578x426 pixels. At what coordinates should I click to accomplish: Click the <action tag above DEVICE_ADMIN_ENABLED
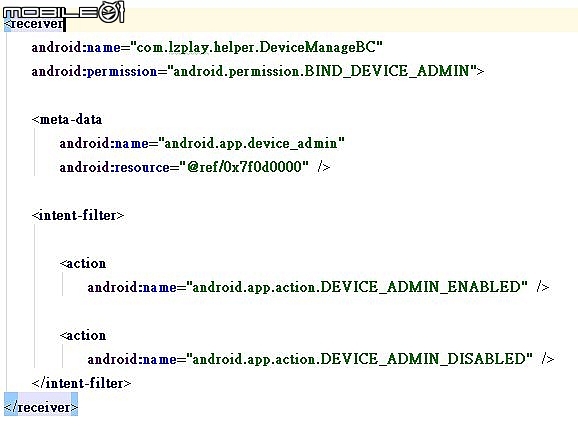click(83, 263)
